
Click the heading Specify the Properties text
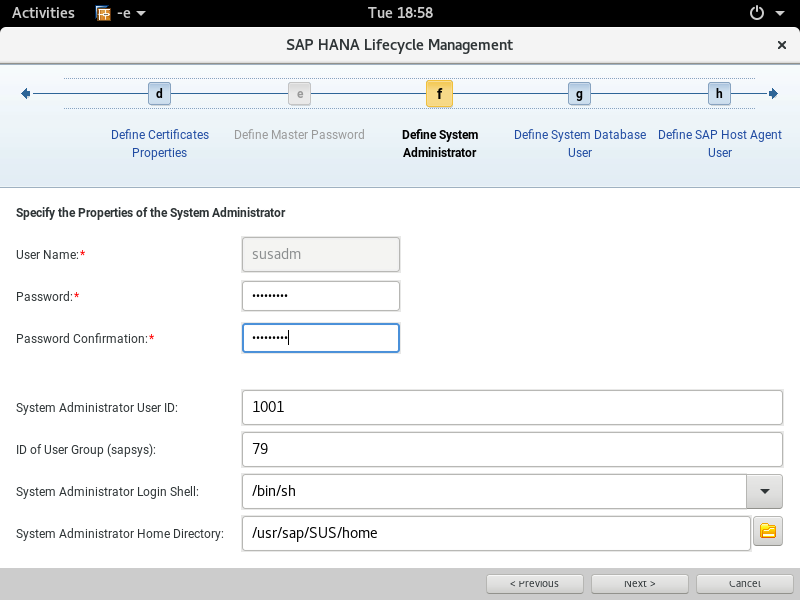click(x=151, y=213)
